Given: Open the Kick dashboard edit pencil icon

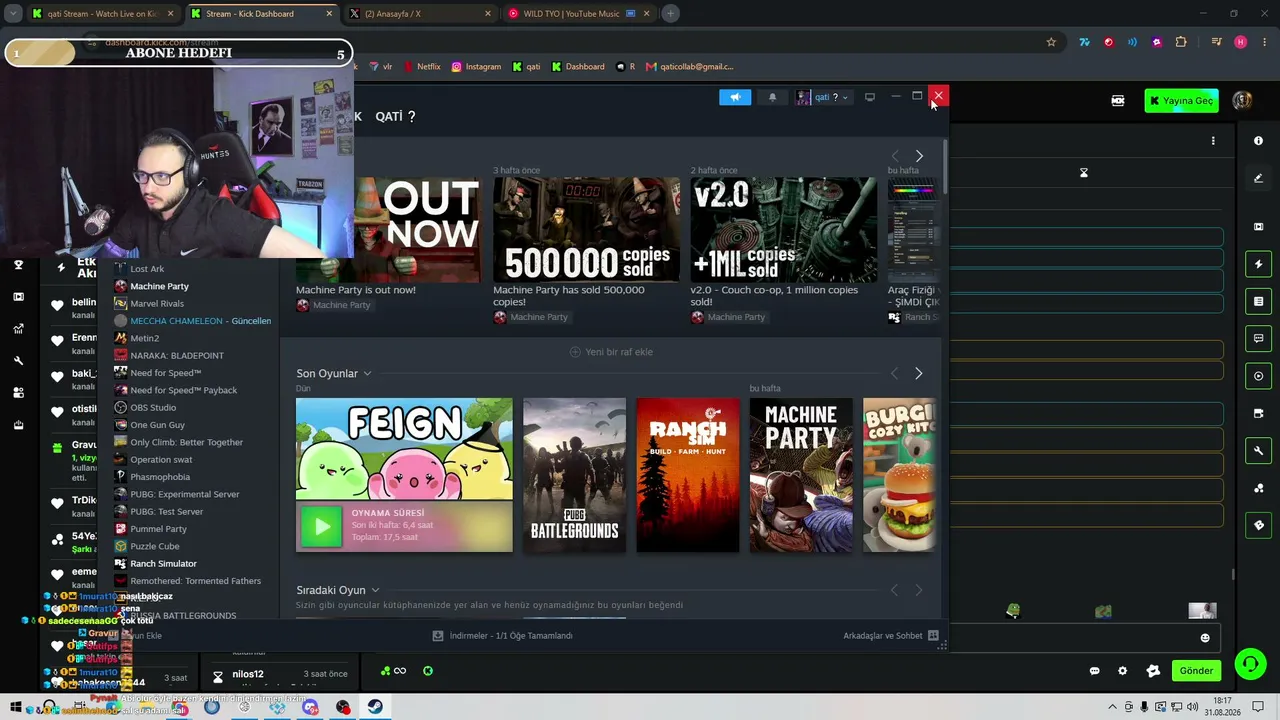Looking at the screenshot, I should pyautogui.click(x=1258, y=178).
